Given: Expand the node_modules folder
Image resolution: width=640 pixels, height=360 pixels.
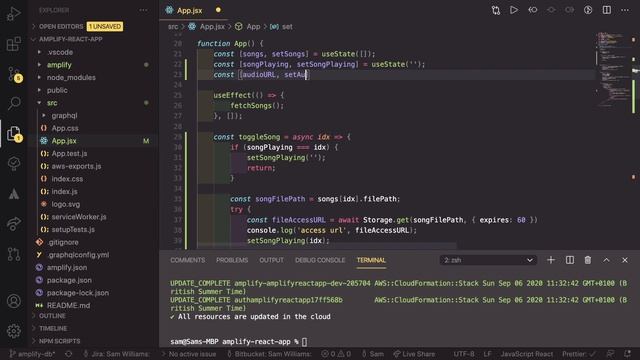Looking at the screenshot, I should point(71,78).
